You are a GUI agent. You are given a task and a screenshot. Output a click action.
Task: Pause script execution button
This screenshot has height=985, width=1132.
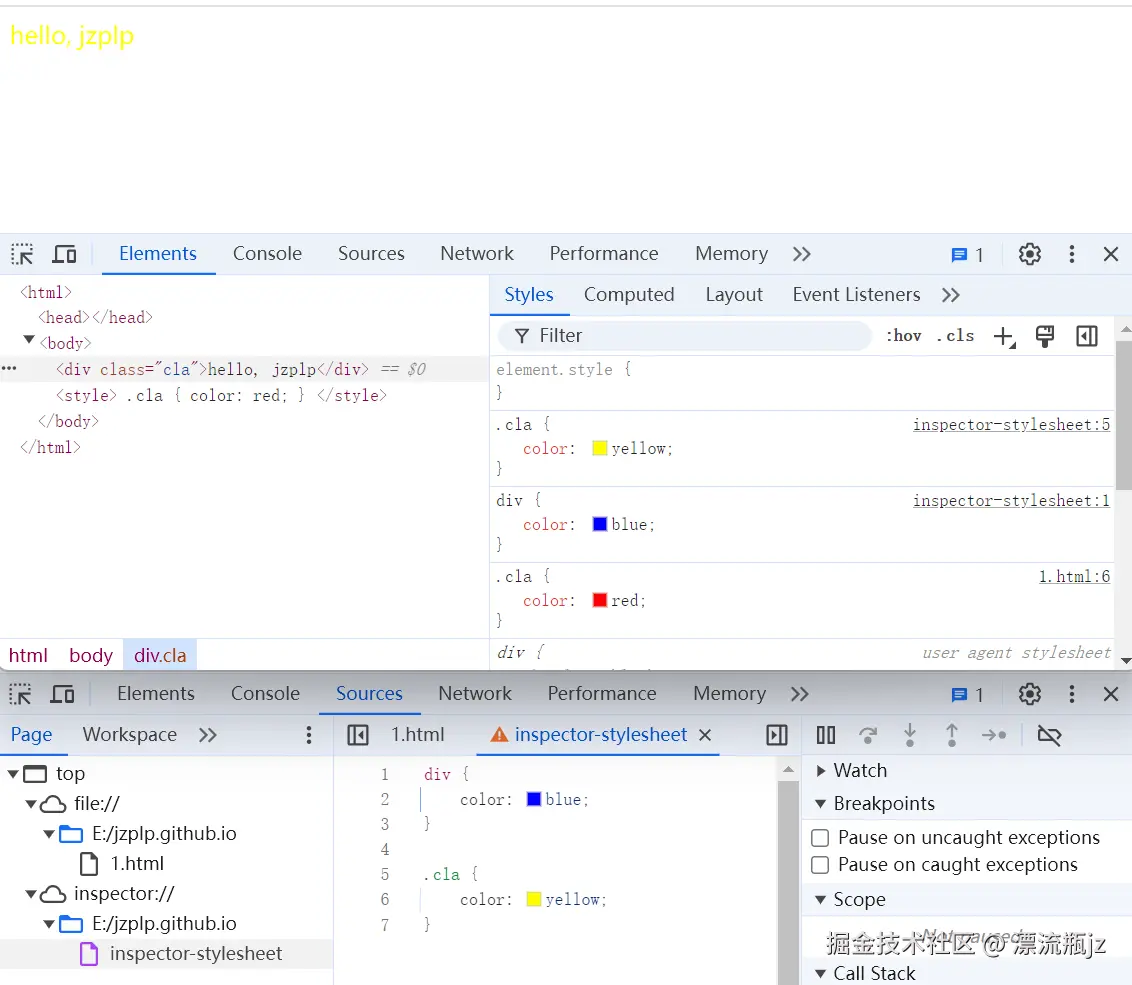pyautogui.click(x=826, y=735)
